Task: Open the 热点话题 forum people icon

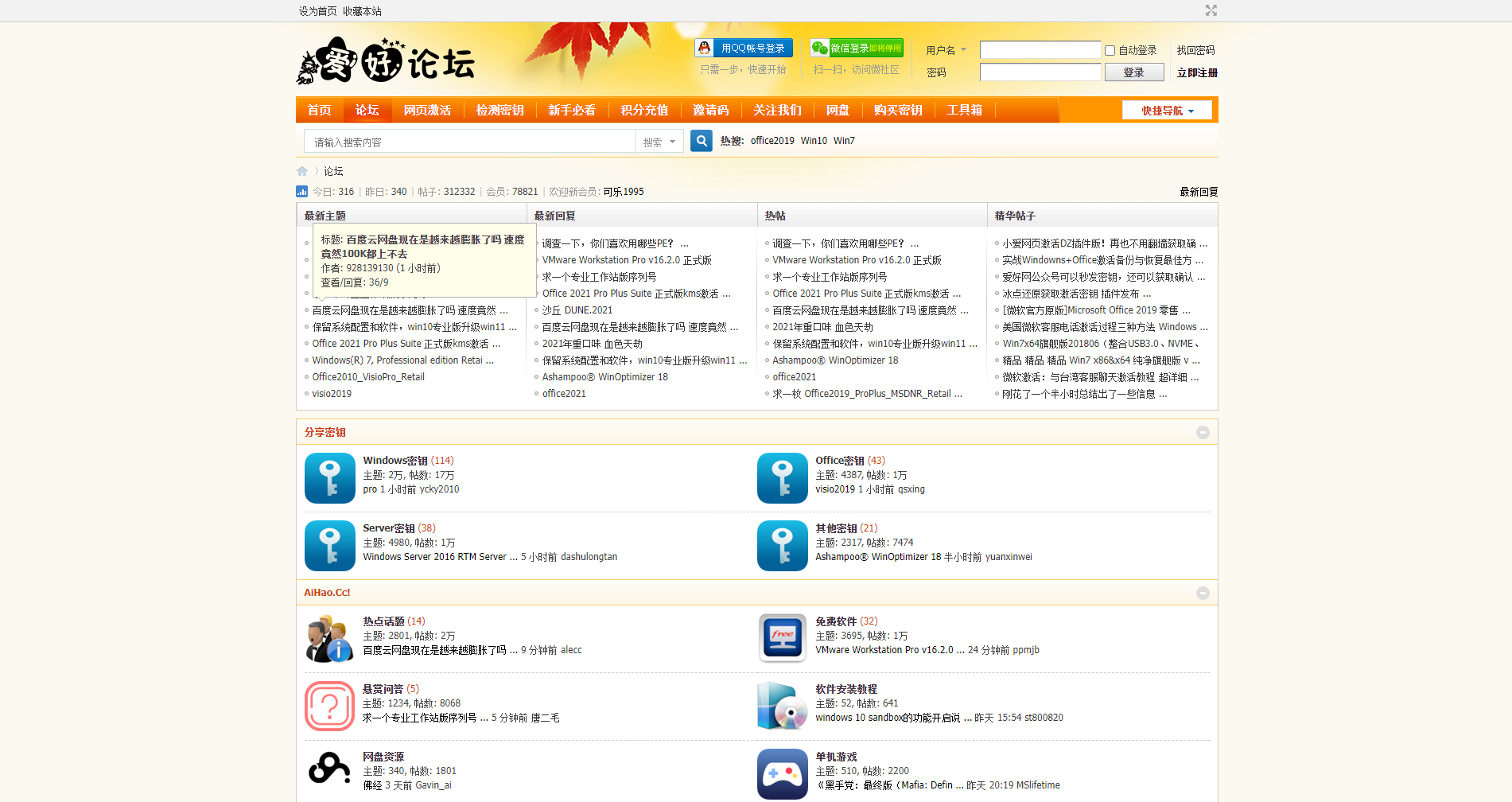Action: click(x=330, y=638)
